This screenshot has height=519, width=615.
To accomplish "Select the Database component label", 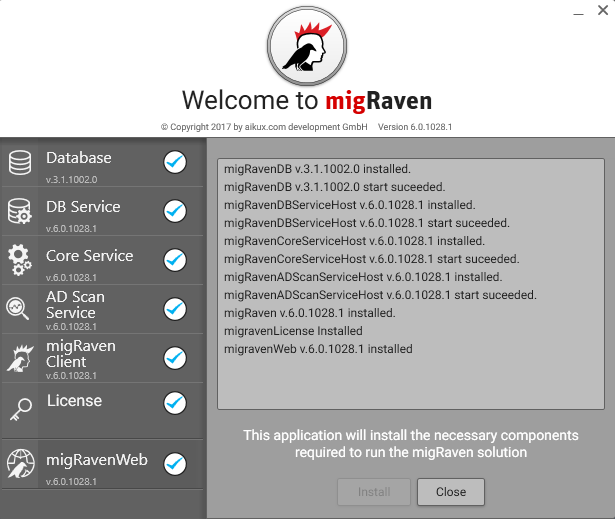I will 79,158.
